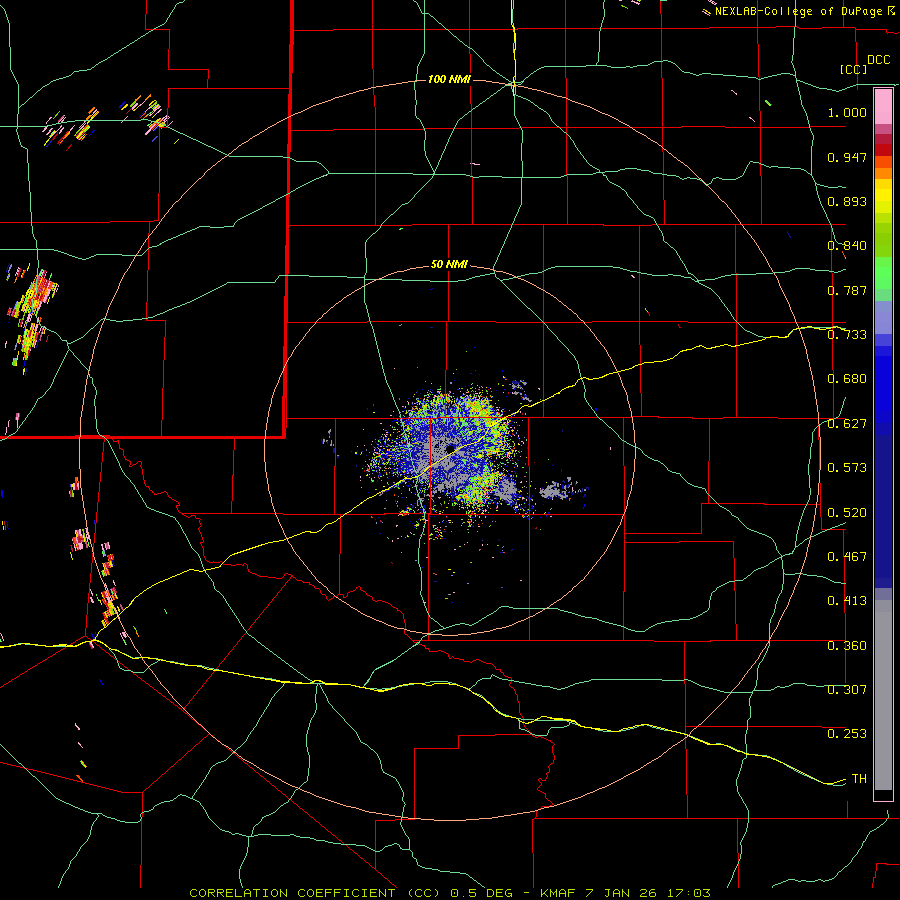
Task: Click the 50 NMI range ring label
Action: tap(449, 265)
